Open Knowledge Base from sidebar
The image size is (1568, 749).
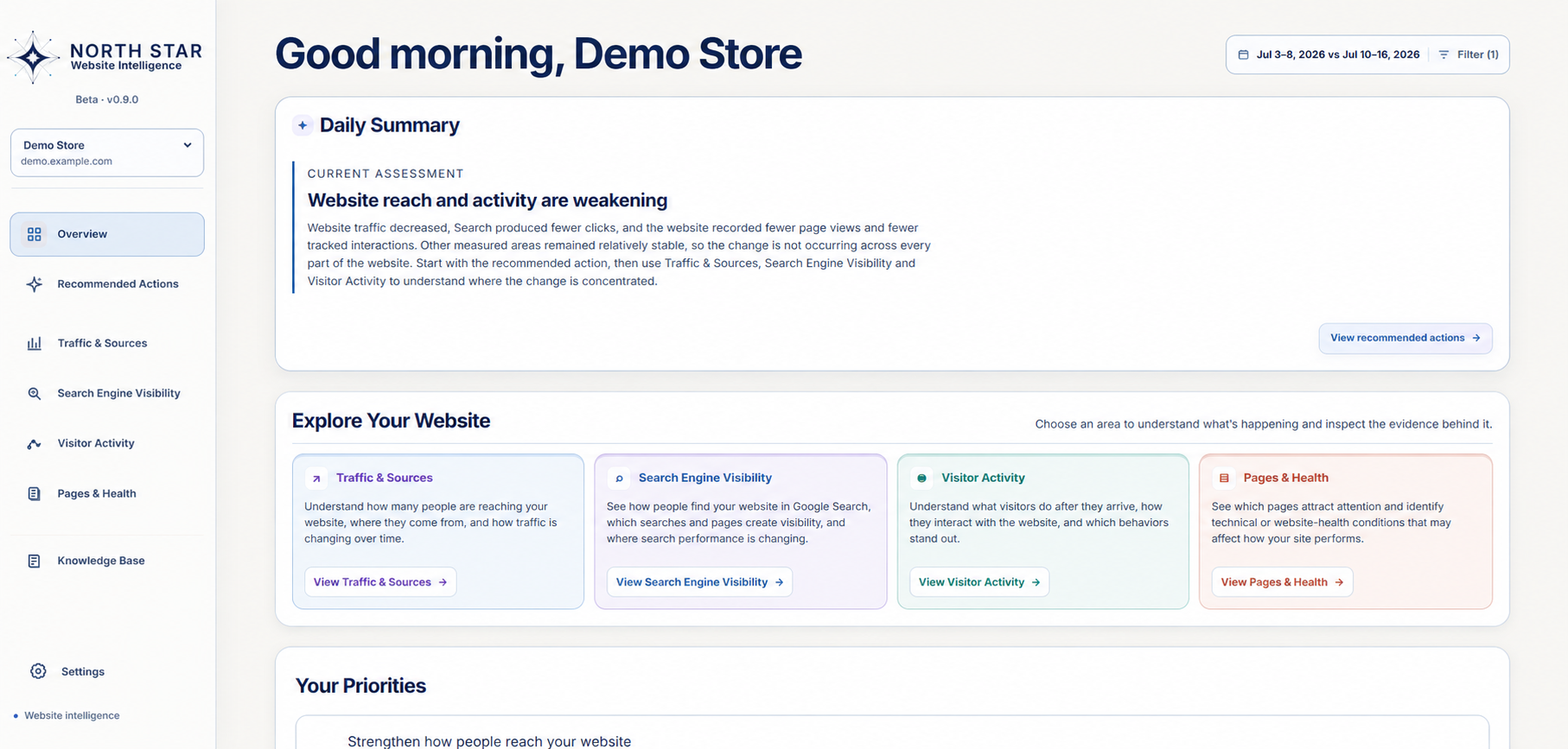point(107,561)
